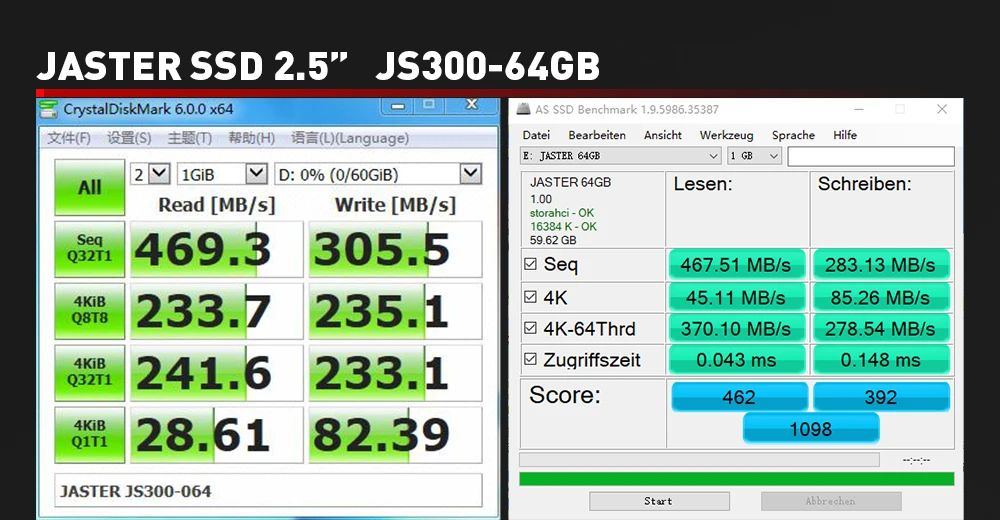Click the 4KiB Q32T1 write value 233.1

pyautogui.click(x=395, y=373)
